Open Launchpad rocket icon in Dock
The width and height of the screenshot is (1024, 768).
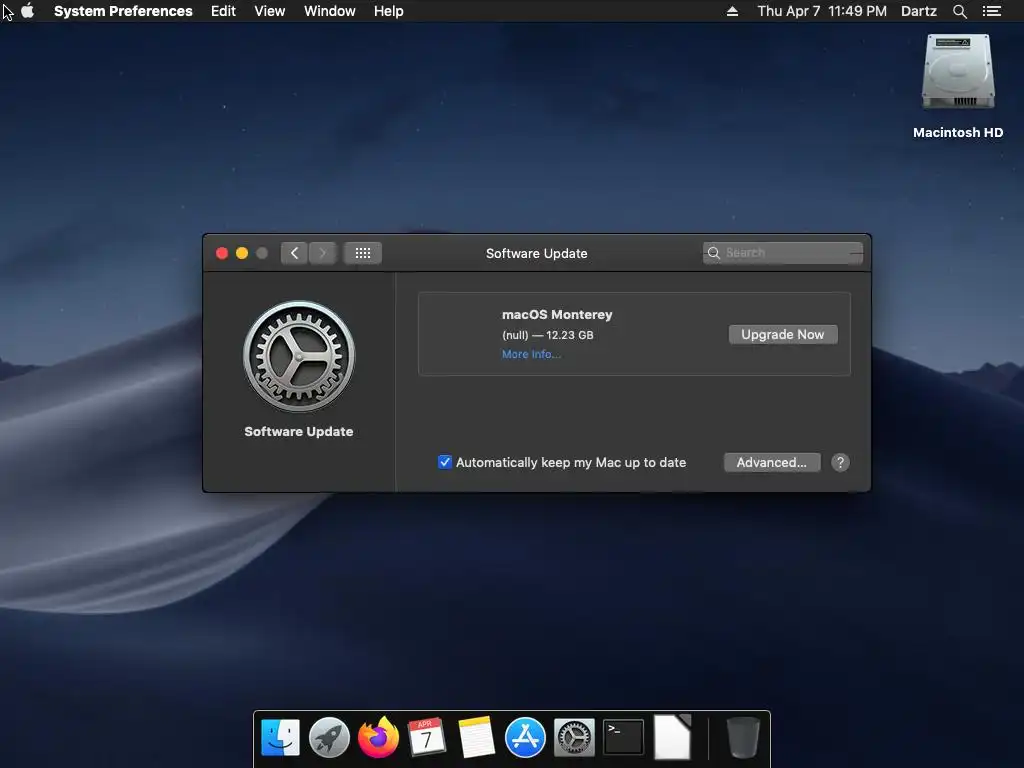pos(329,738)
